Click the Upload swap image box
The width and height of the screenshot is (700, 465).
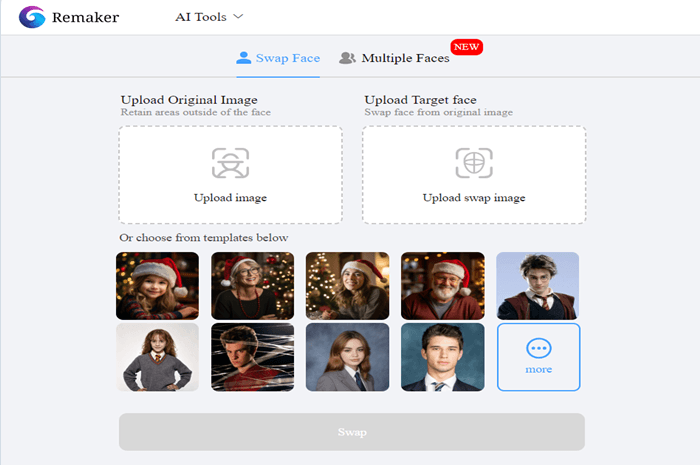click(474, 175)
